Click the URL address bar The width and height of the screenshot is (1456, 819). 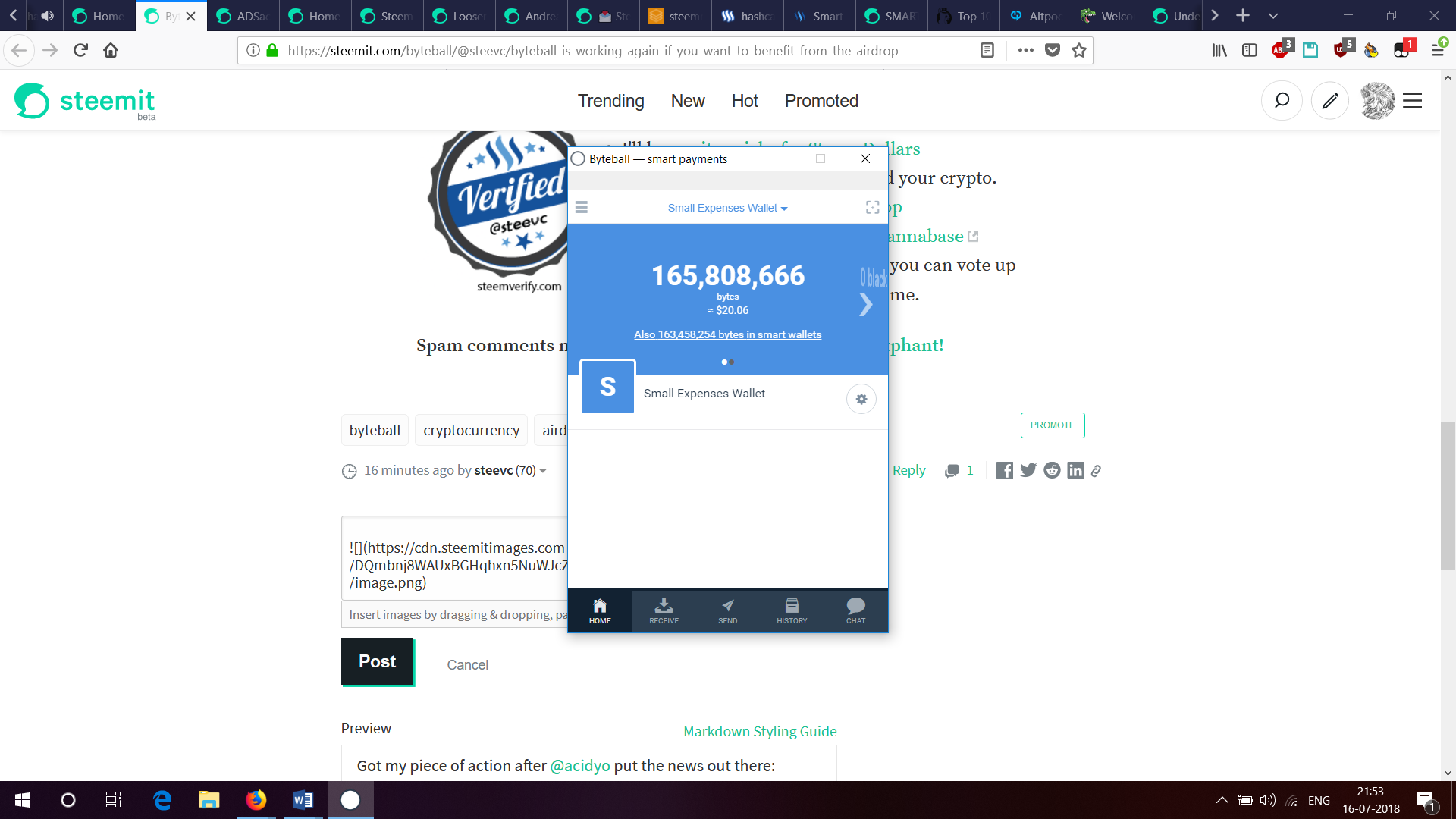pos(593,51)
